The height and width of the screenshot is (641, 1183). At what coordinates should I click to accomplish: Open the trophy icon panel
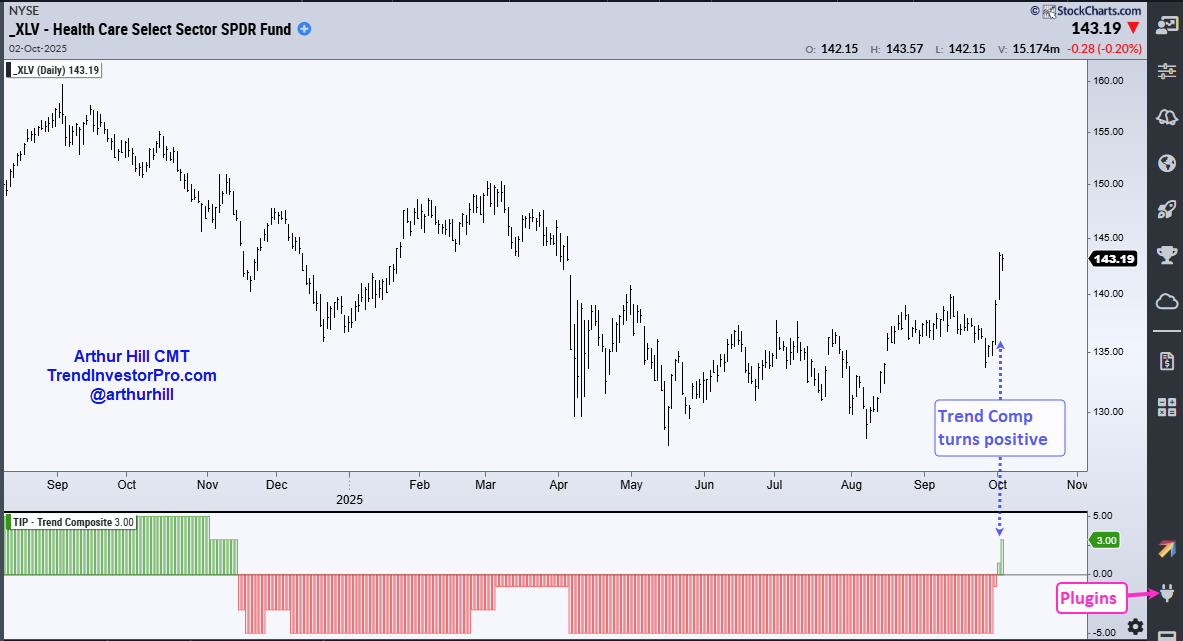coord(1166,255)
